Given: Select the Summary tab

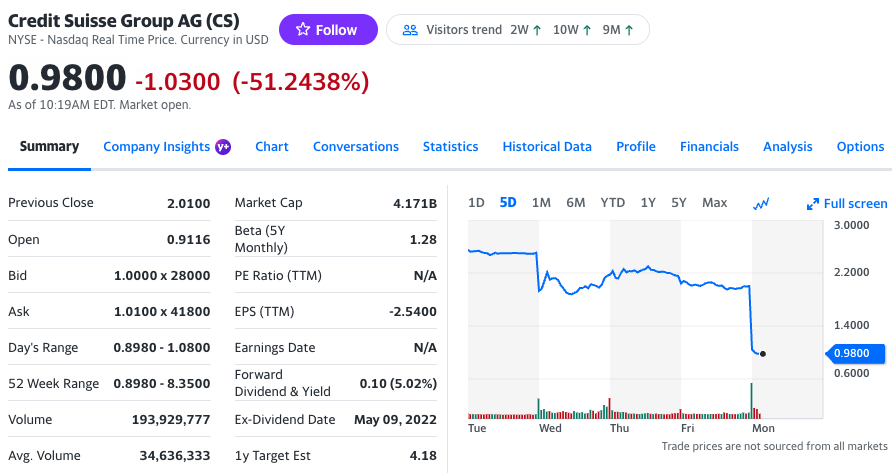Looking at the screenshot, I should tap(49, 146).
